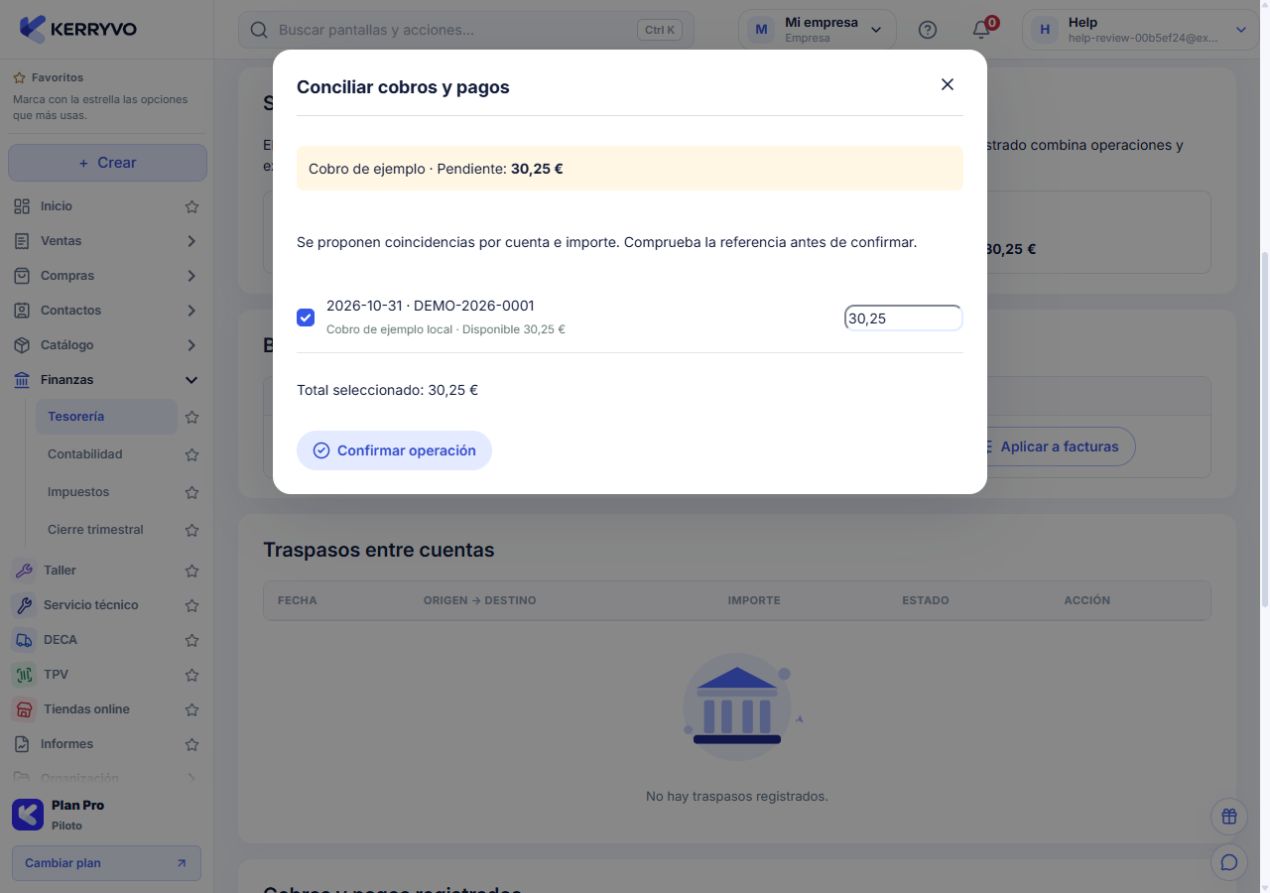Click the Inicio dashboard icon
This screenshot has height=893, width=1270.
coord(22,206)
